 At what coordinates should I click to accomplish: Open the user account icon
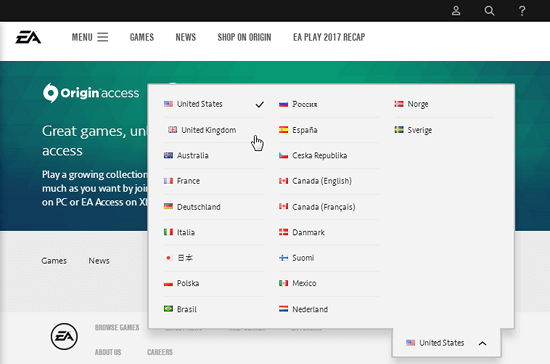456,11
